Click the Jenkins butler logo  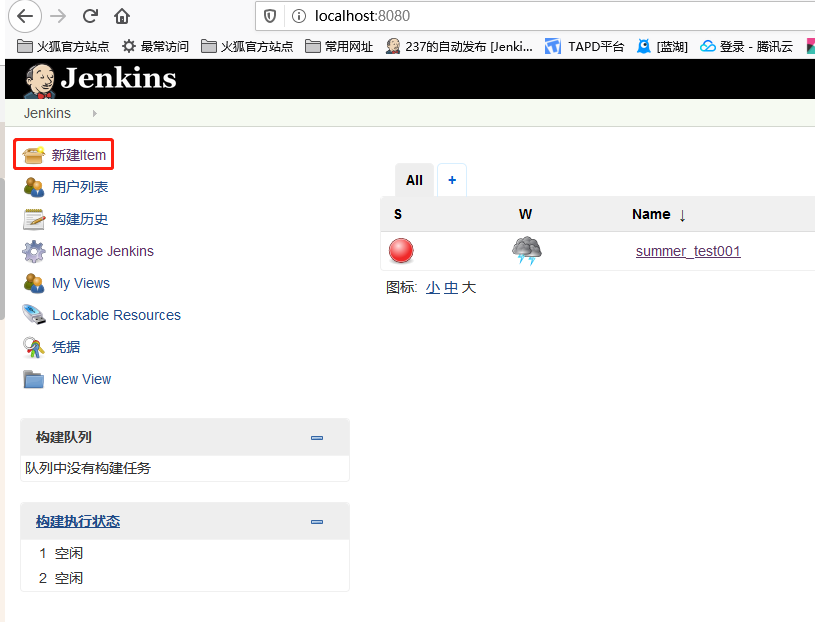pos(40,81)
